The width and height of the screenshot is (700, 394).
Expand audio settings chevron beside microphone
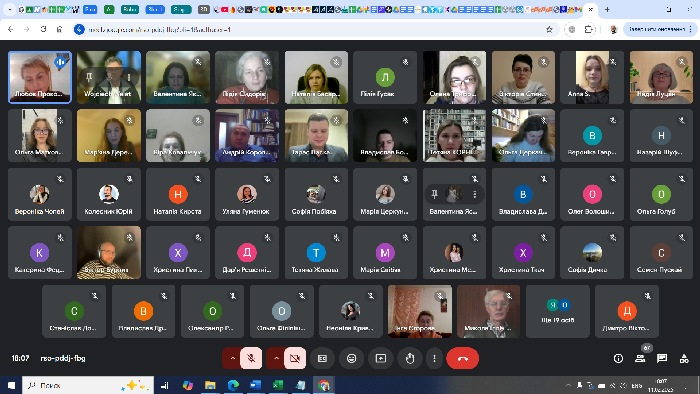click(x=232, y=358)
